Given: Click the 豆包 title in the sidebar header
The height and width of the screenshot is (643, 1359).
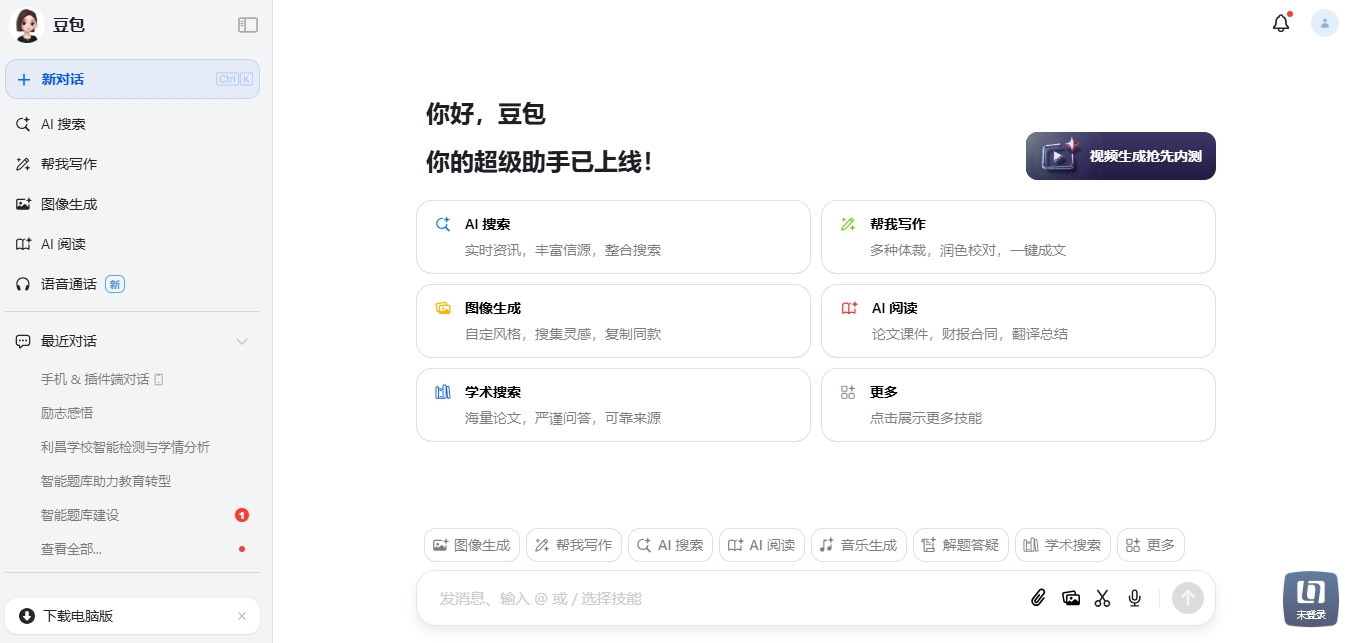Looking at the screenshot, I should point(69,25).
